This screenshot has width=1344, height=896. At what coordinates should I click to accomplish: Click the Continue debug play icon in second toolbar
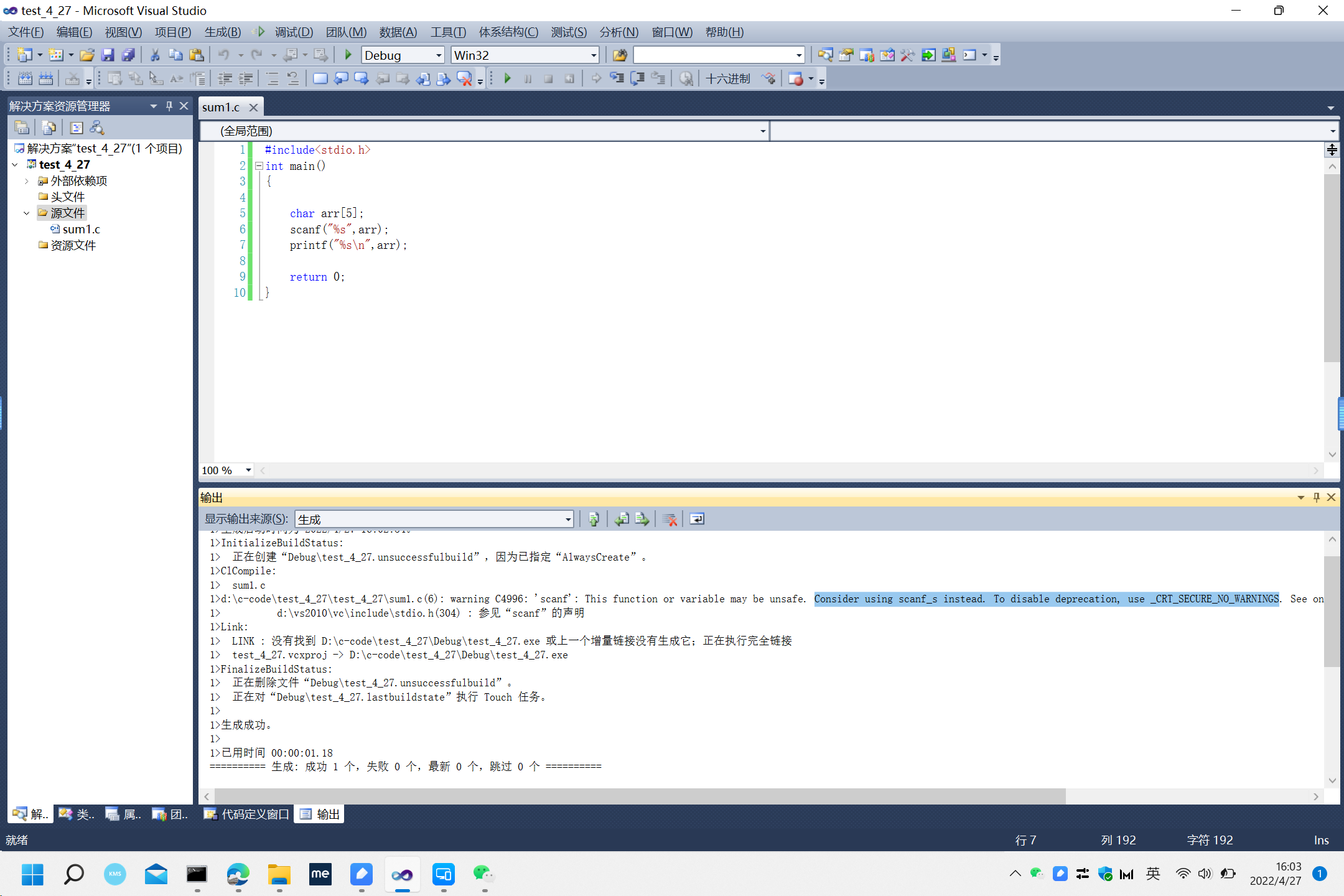point(508,79)
